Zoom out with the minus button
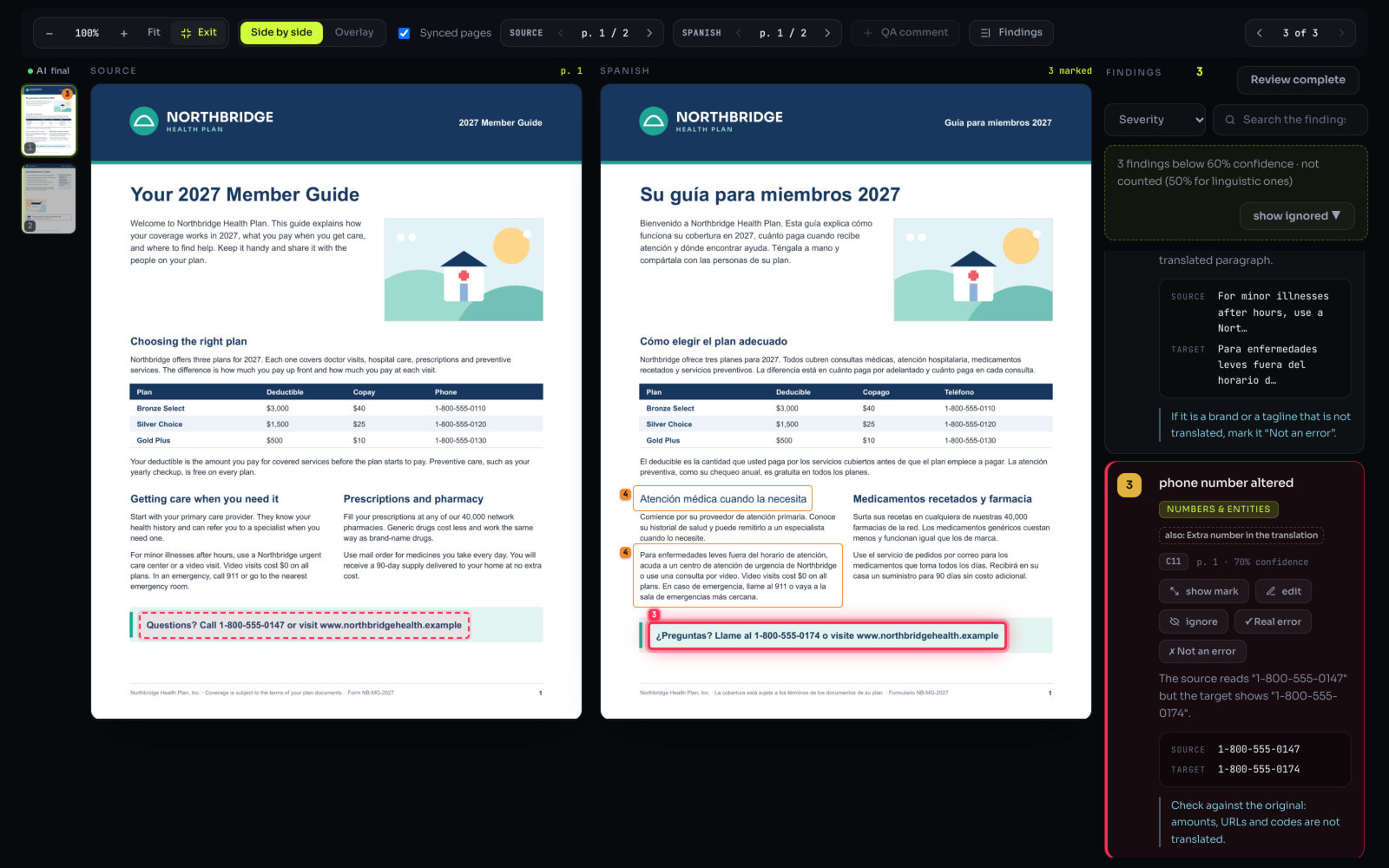The image size is (1389, 868). click(49, 33)
